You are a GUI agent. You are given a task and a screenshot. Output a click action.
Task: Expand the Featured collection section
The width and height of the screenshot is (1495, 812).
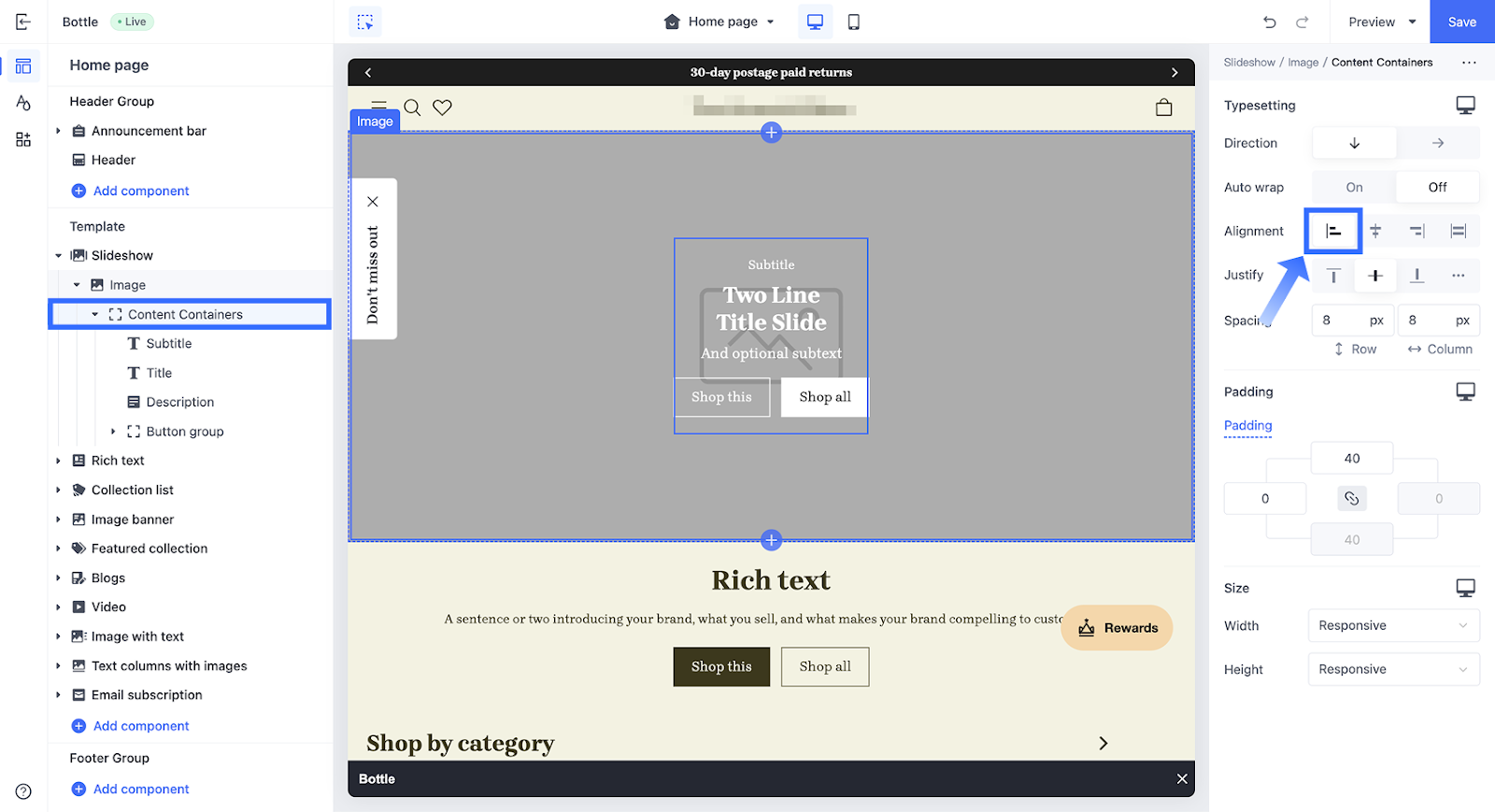pyautogui.click(x=58, y=548)
